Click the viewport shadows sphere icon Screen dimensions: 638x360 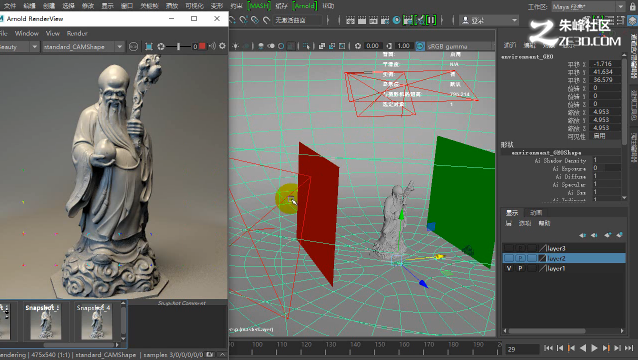click(261, 46)
